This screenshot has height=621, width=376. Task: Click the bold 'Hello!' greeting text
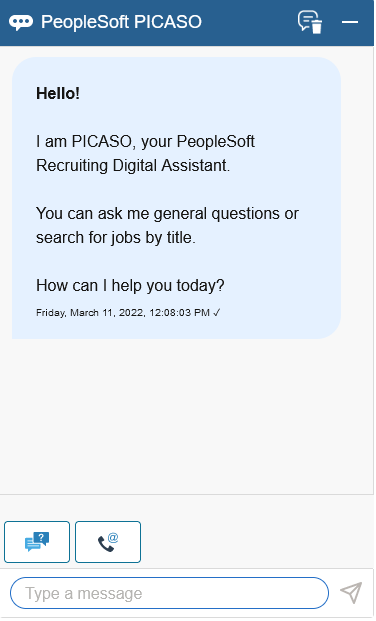coord(58,93)
